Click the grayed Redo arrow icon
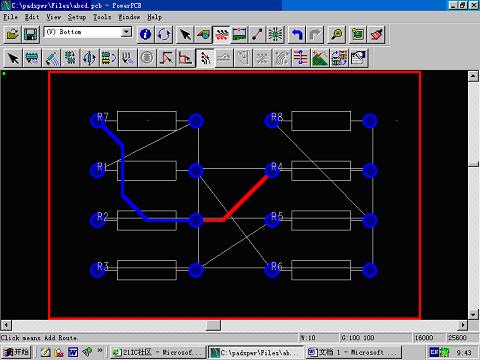 pos(315,34)
